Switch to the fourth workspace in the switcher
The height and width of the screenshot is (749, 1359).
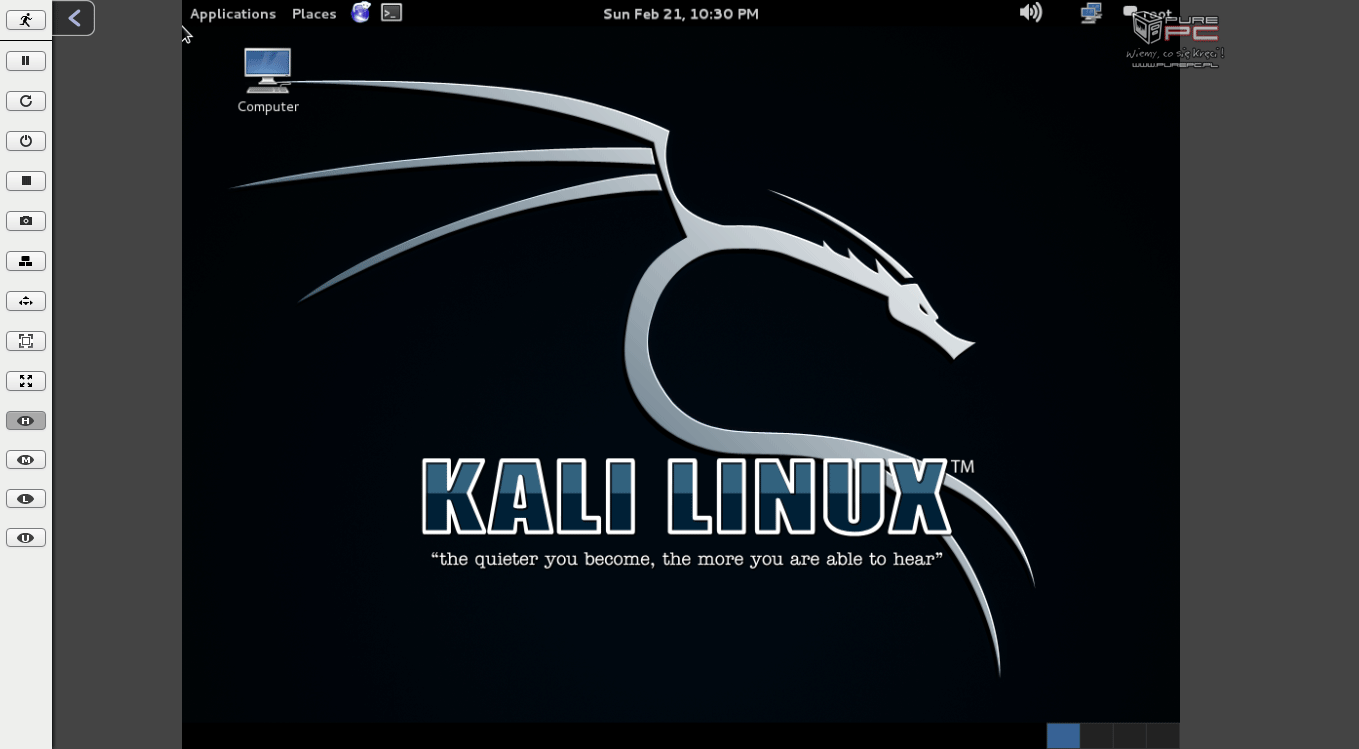[1163, 736]
